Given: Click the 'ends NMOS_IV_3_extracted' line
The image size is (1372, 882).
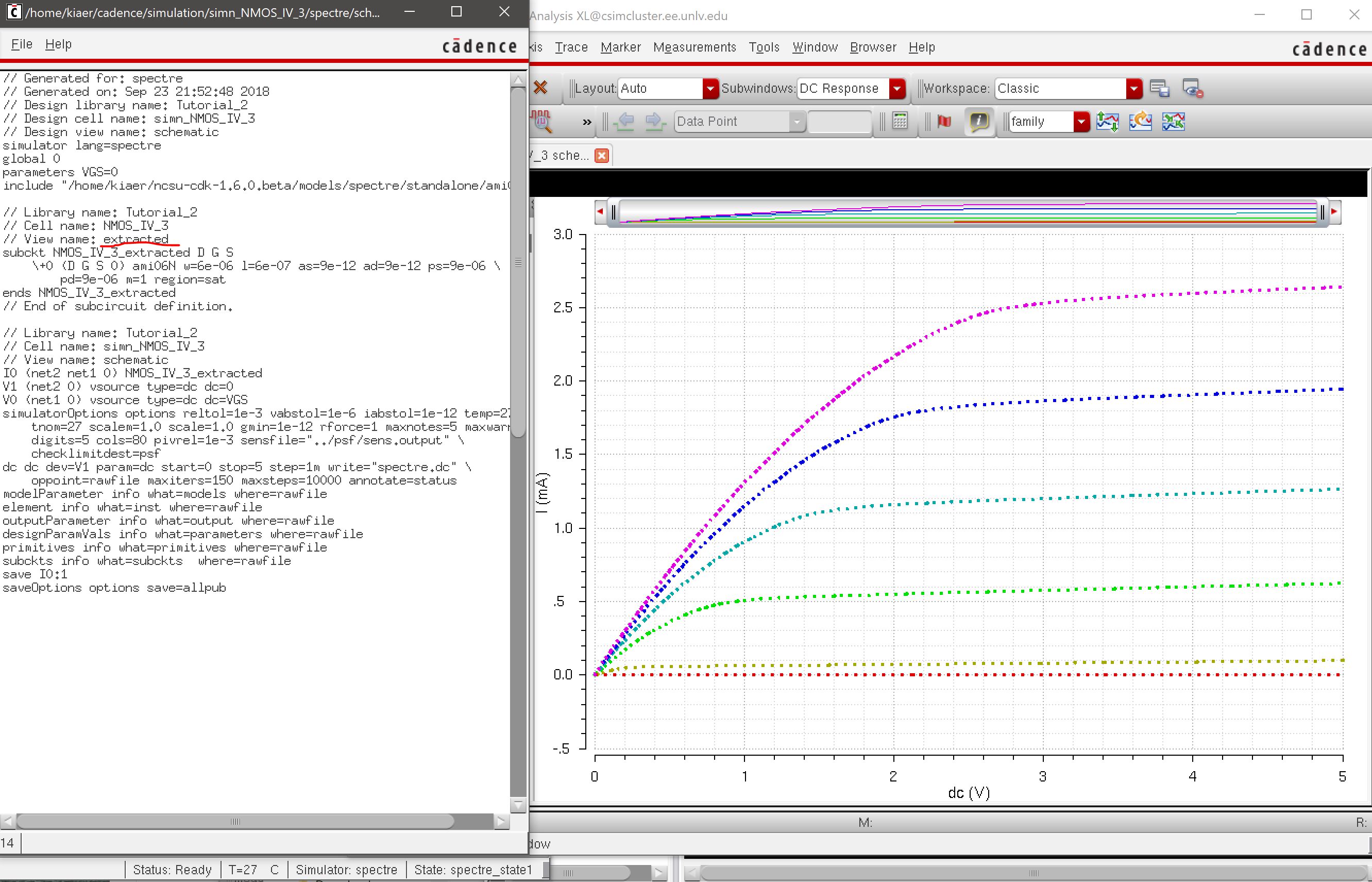Looking at the screenshot, I should coord(89,293).
